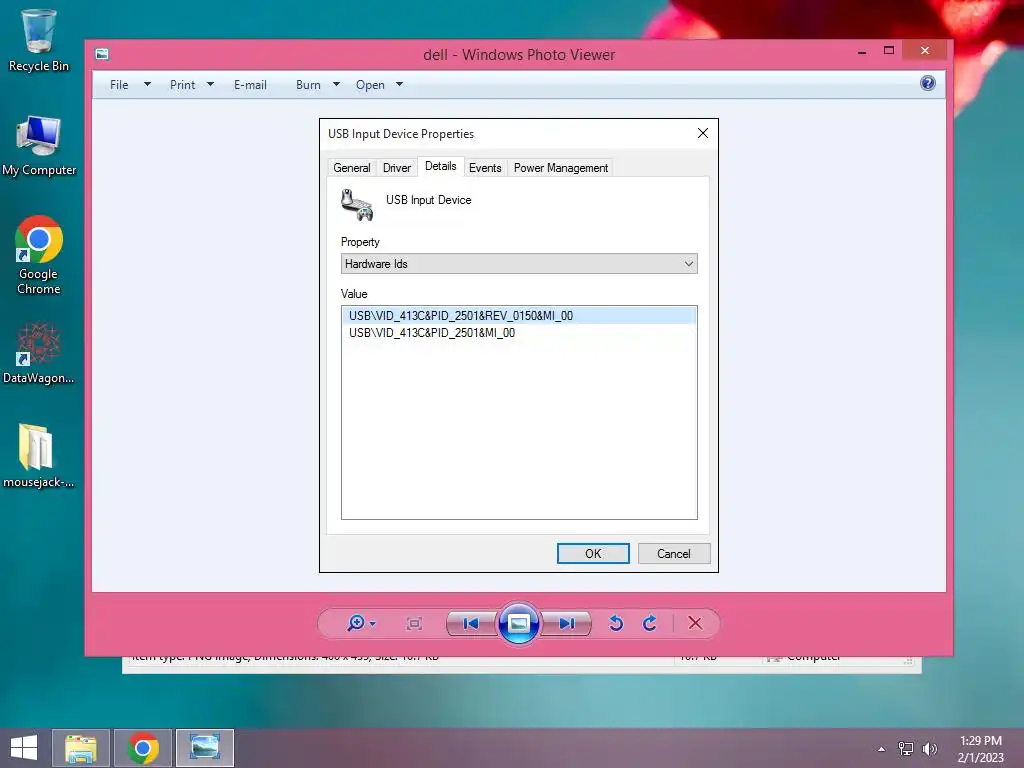Image resolution: width=1024 pixels, height=768 pixels.
Task: Expand the zoom control dropdown arrow
Action: pyautogui.click(x=373, y=624)
